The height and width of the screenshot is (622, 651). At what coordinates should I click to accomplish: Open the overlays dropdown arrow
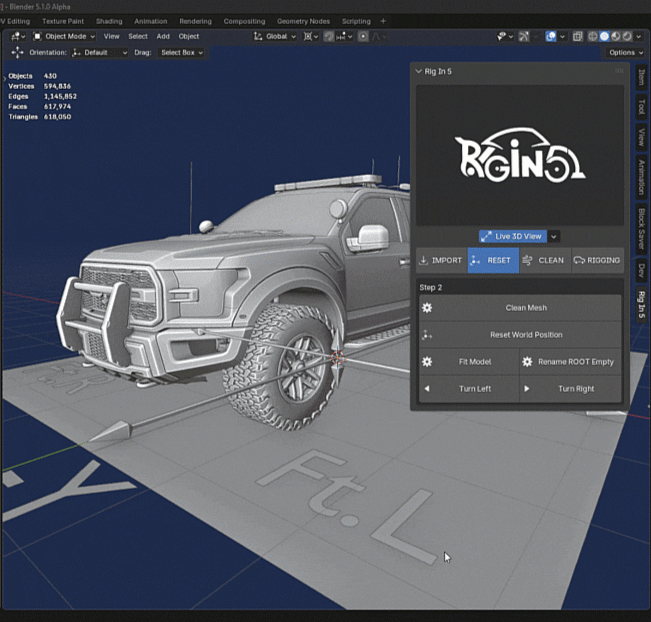point(562,37)
